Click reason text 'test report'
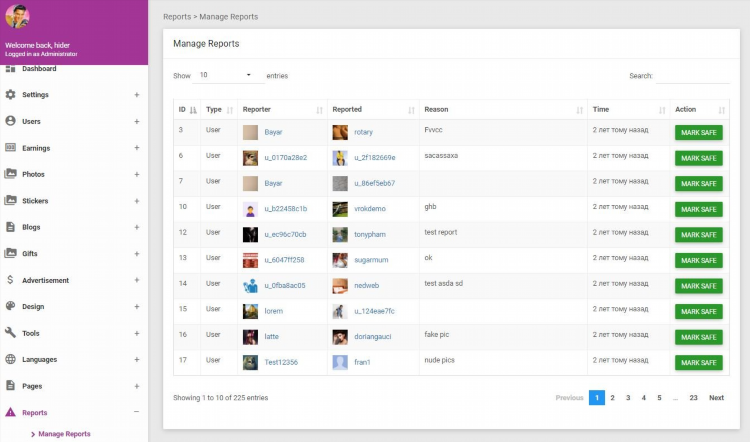750x442 pixels. (x=441, y=232)
